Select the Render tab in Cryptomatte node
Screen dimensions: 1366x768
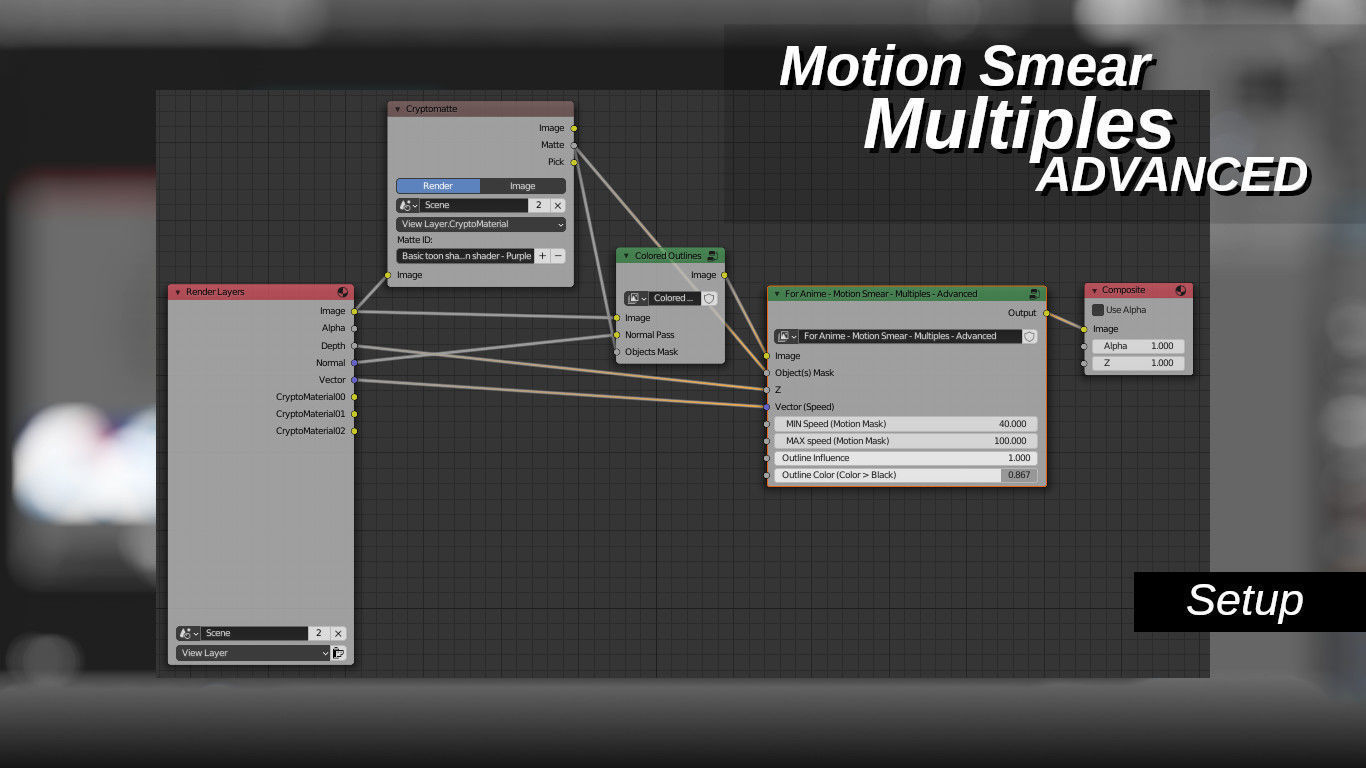(x=438, y=186)
